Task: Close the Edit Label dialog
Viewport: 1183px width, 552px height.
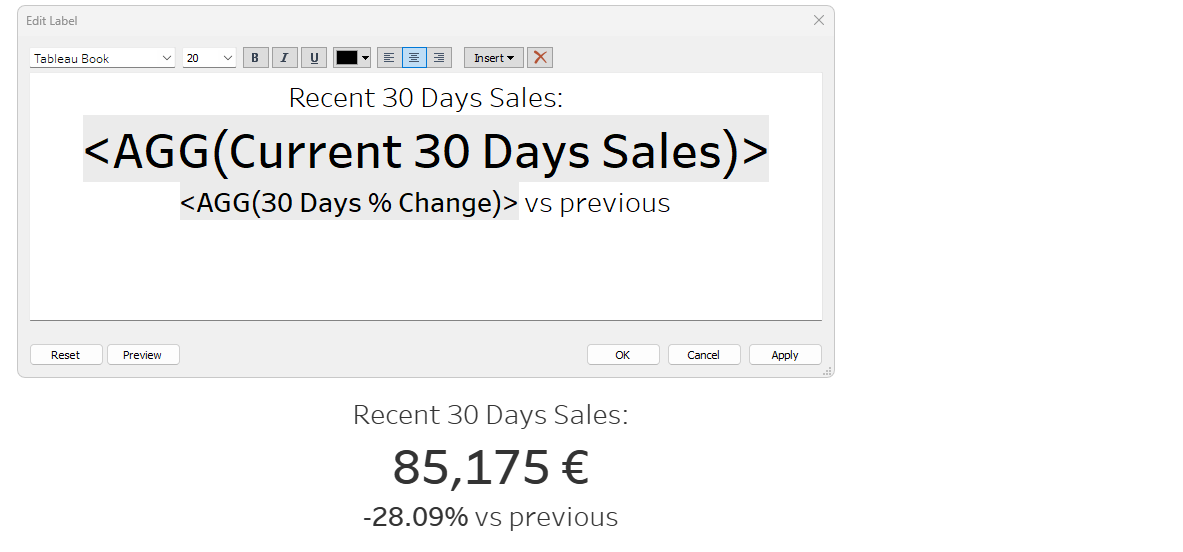Action: click(819, 20)
